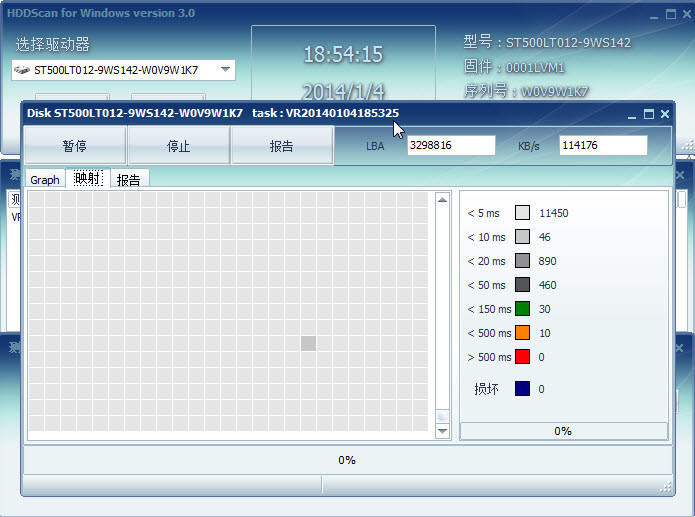Click the bottom 0% task progress bar
Screen dimensions: 695x517
pyautogui.click(x=348, y=460)
